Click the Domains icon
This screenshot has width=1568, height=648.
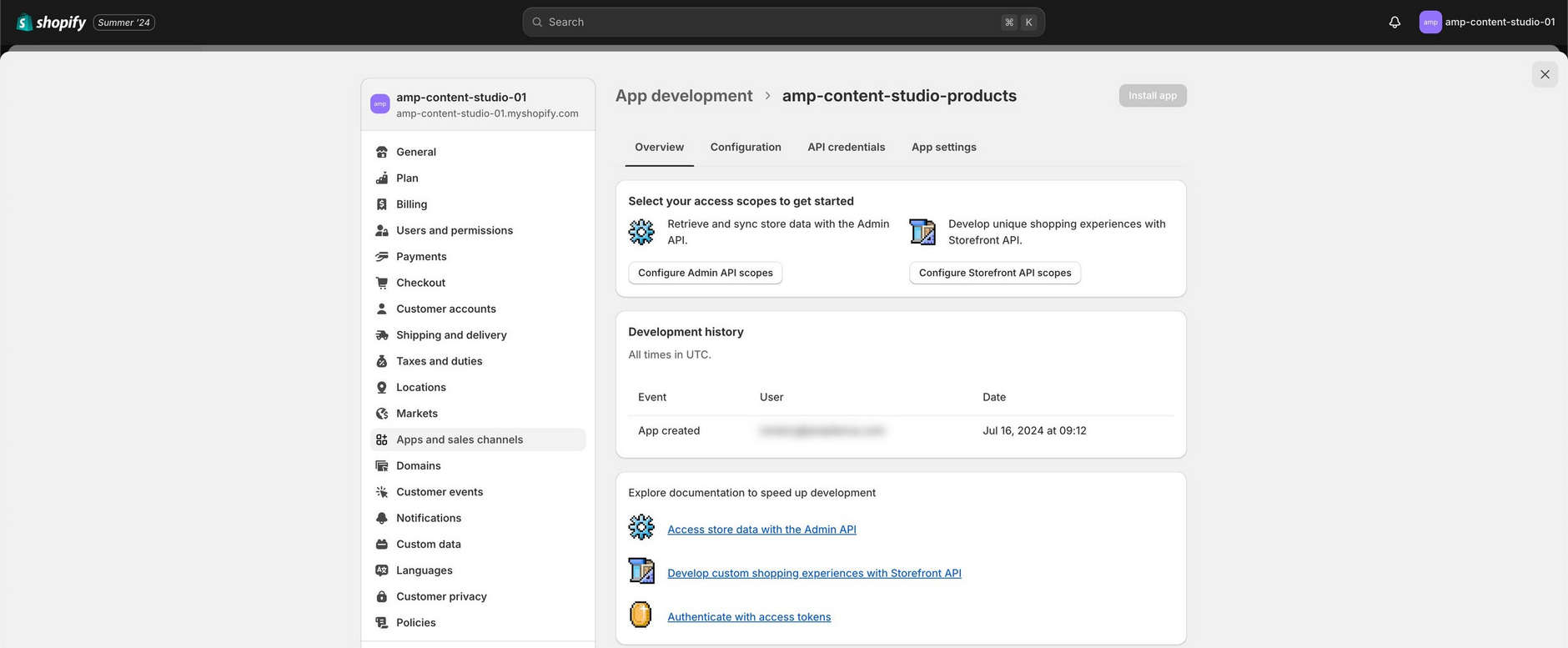382,465
